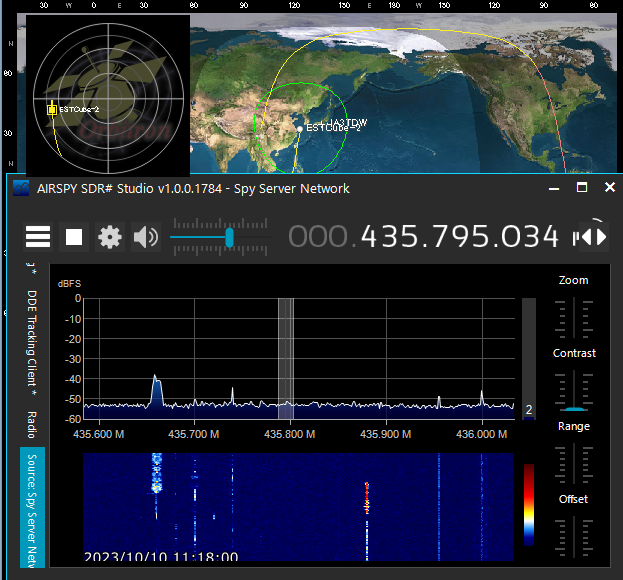623x580 pixels.
Task: Adjust the audio volume slider knob
Action: pos(229,238)
